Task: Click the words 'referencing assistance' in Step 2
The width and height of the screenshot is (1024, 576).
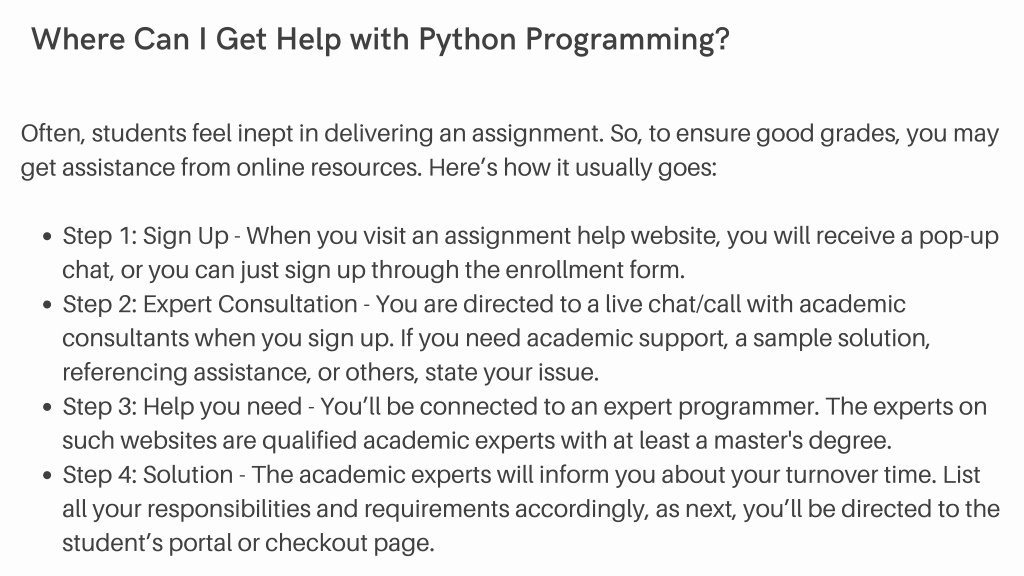Action: [x=186, y=373]
